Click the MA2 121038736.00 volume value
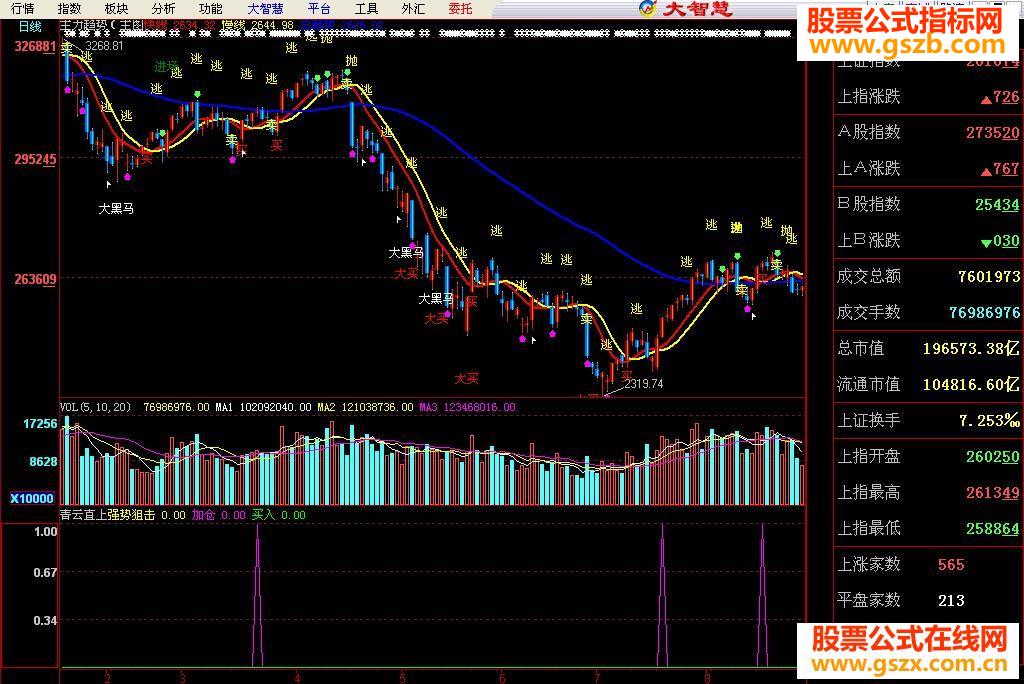The height and width of the screenshot is (684, 1024). [365, 407]
